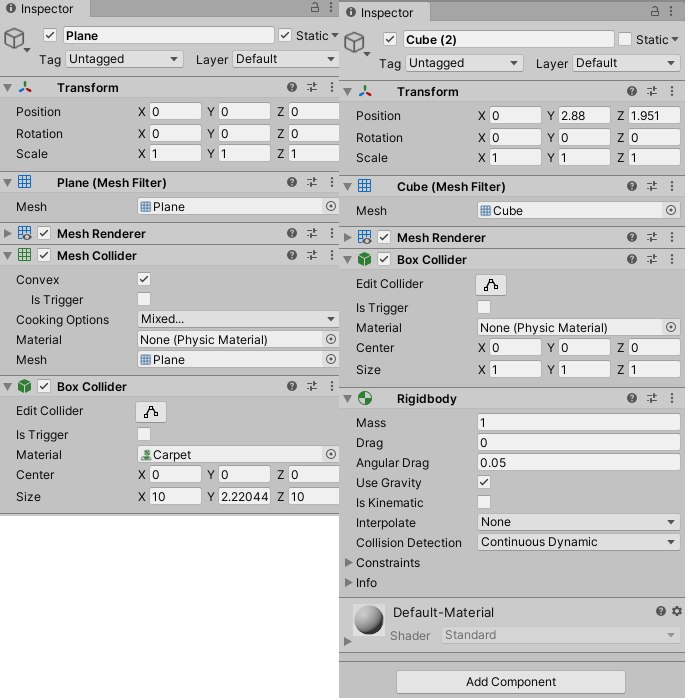Click Add Component button
Viewport: 689px width, 699px height.
click(511, 682)
